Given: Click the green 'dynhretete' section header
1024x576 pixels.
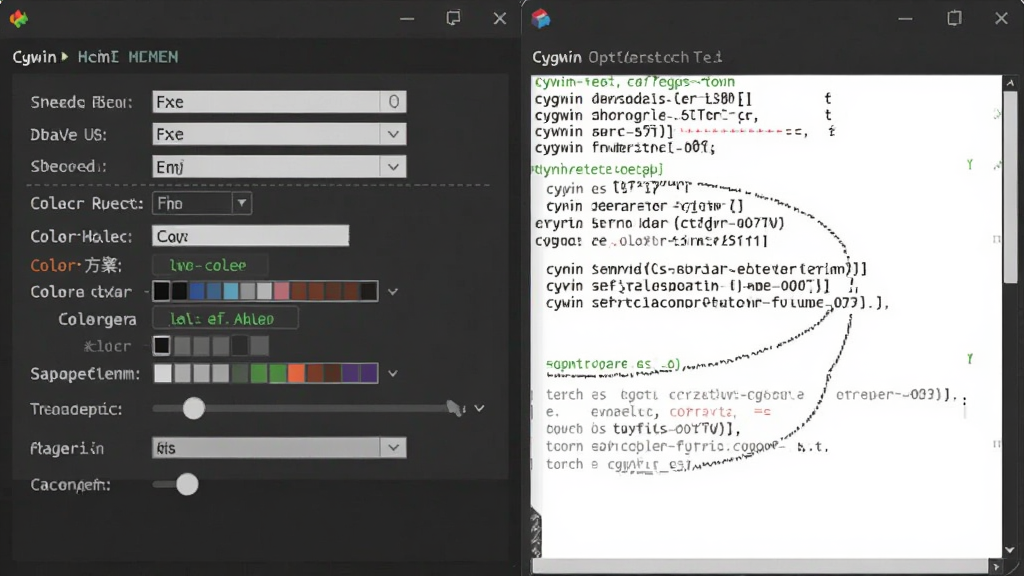Looking at the screenshot, I should [x=598, y=170].
